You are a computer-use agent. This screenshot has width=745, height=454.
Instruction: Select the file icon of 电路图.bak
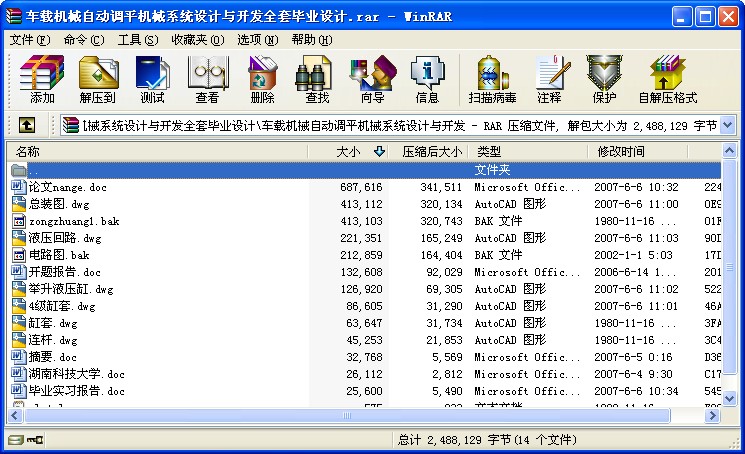pos(18,255)
